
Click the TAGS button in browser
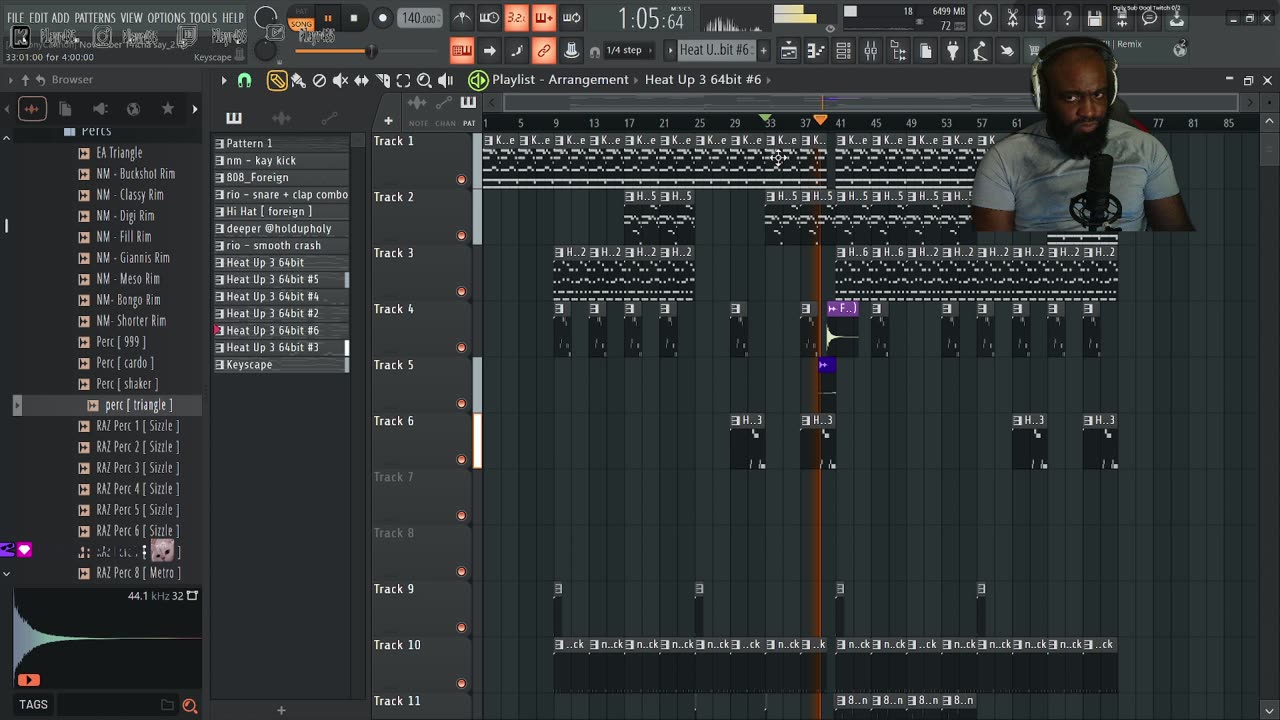[x=33, y=705]
